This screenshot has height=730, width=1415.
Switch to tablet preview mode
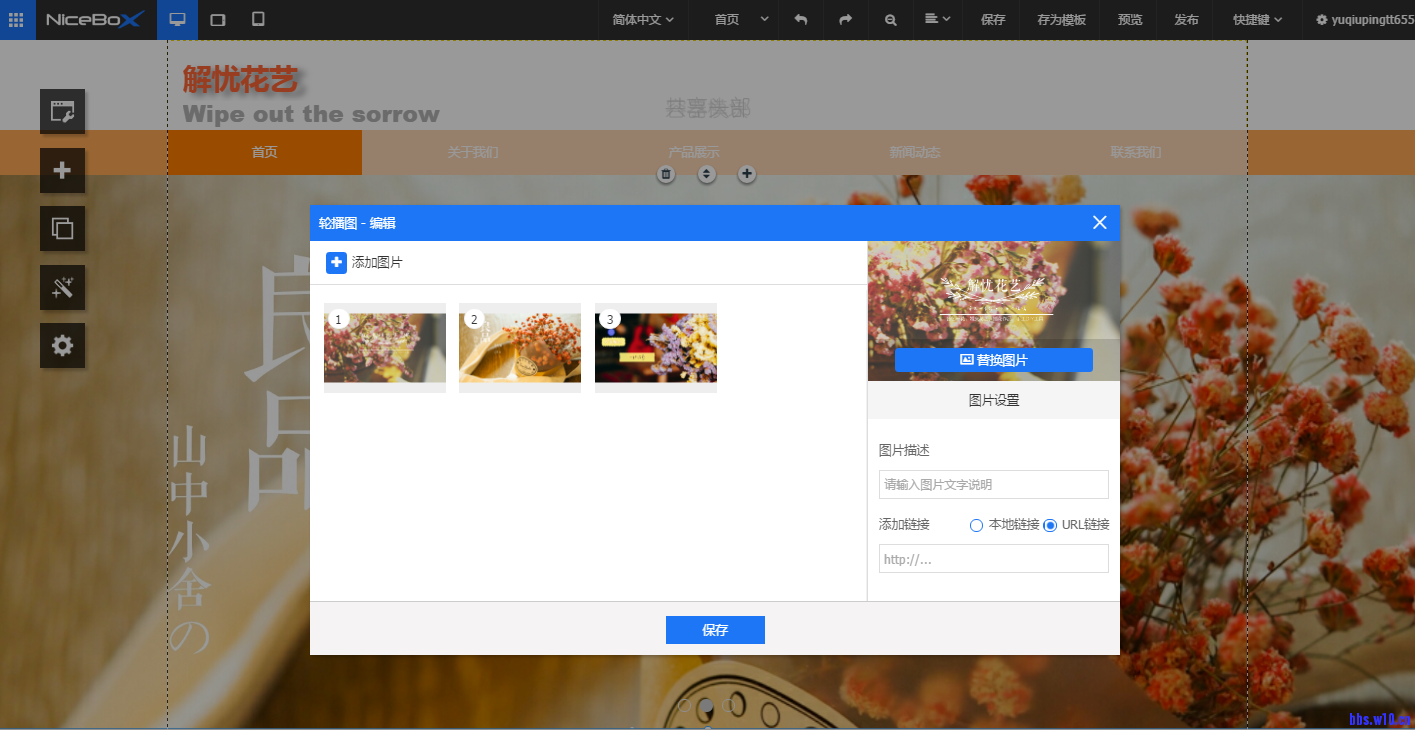[218, 19]
